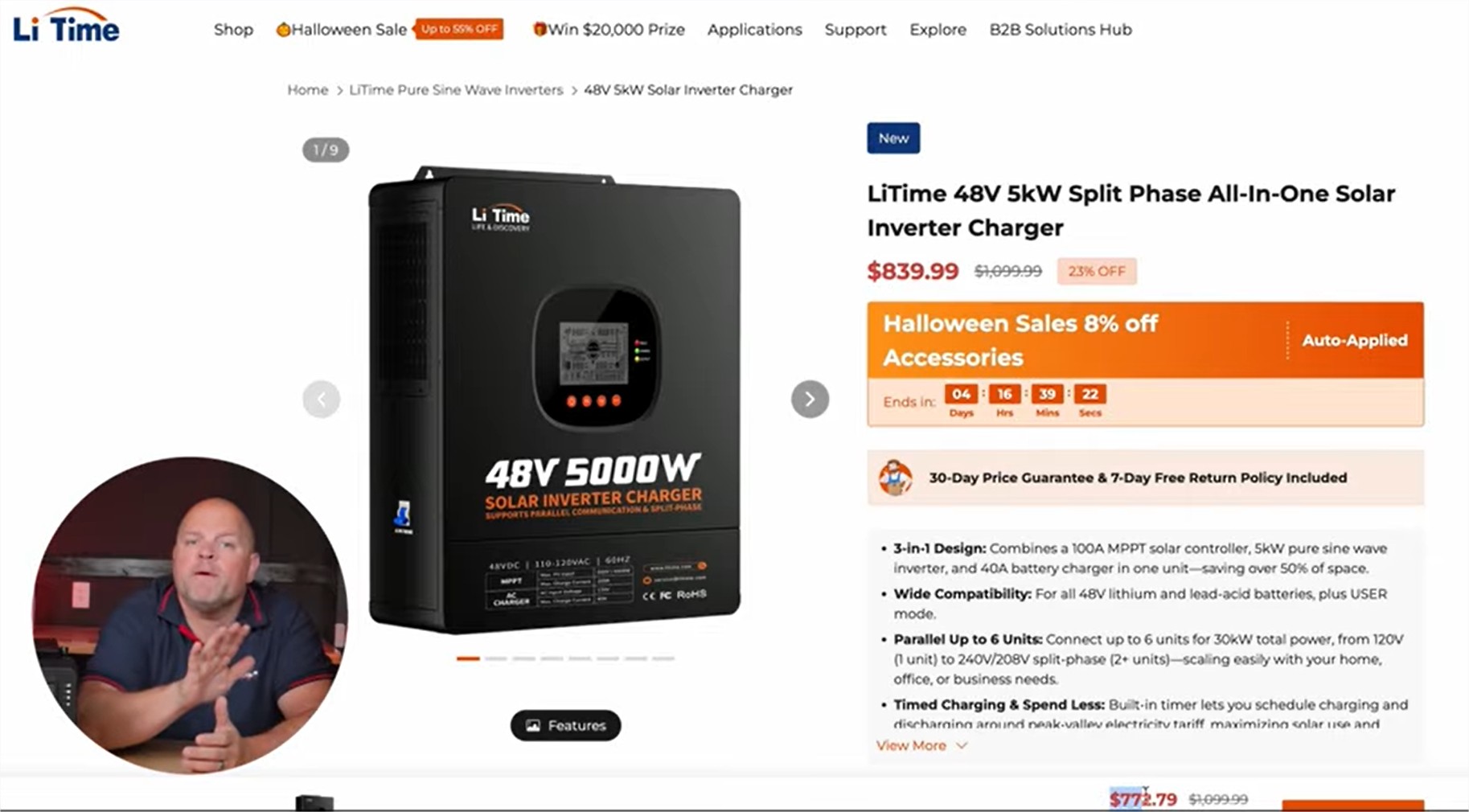Click the breadcrumb chevron after Home
Screen dimensions: 1469x812
339,90
